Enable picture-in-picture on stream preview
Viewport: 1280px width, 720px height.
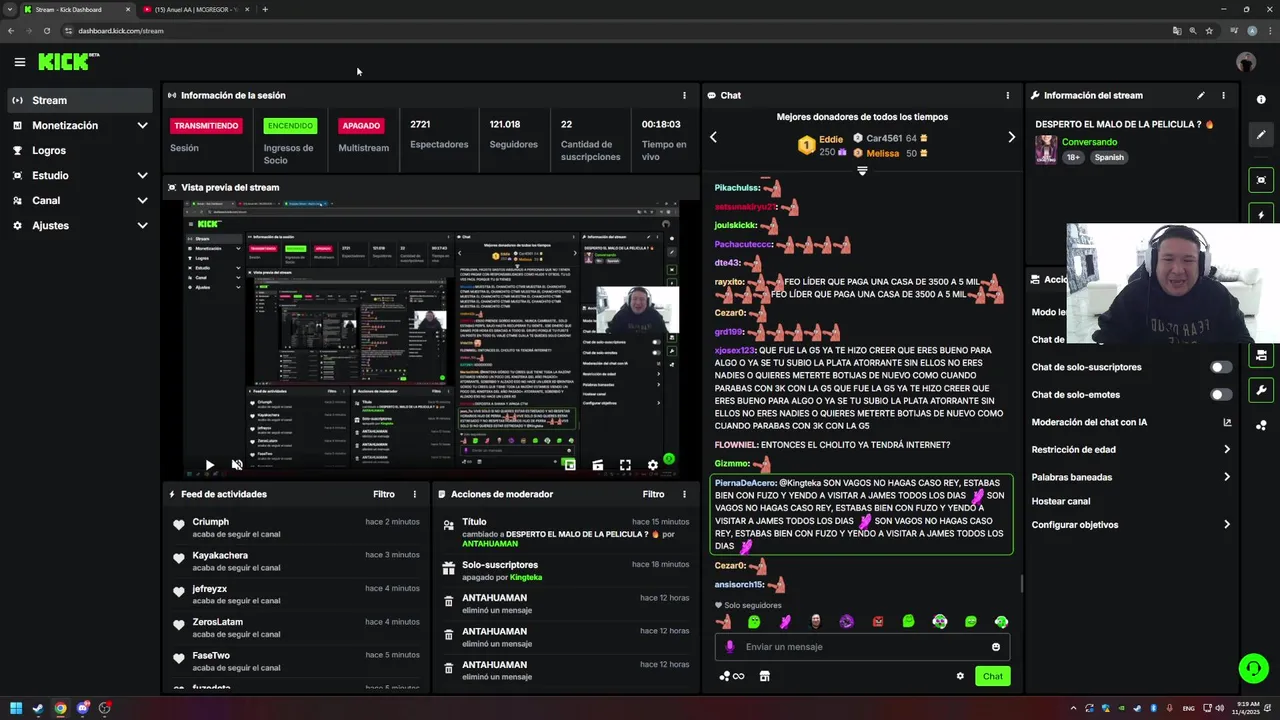point(569,465)
